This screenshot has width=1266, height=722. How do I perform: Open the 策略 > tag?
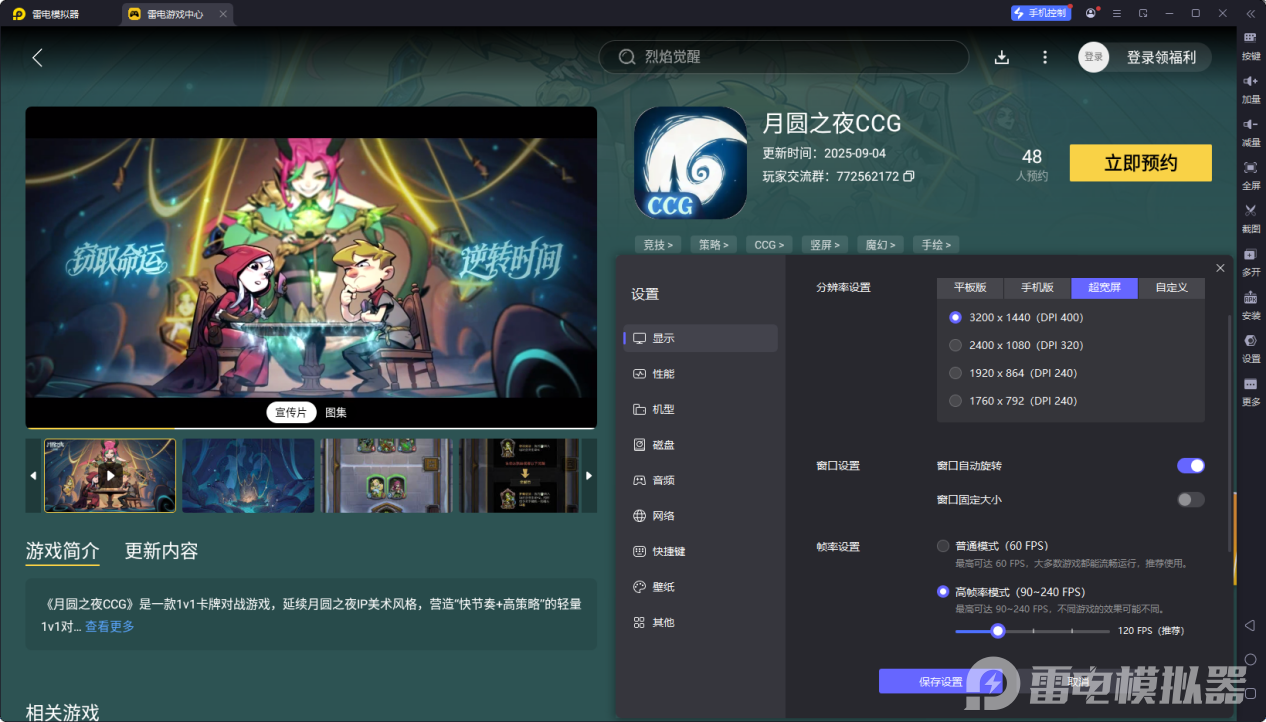pyautogui.click(x=714, y=244)
